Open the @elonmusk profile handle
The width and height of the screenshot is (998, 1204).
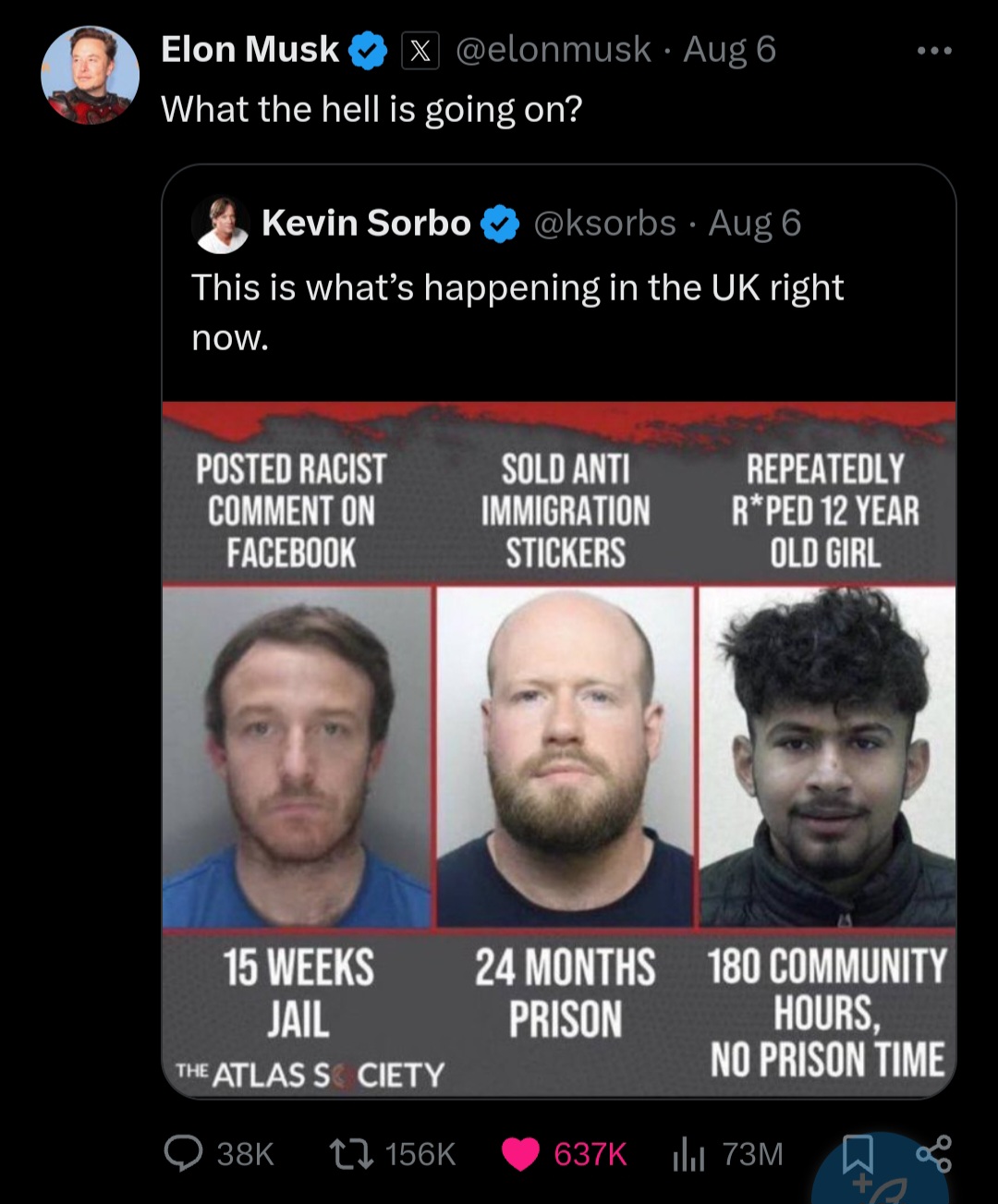550,50
